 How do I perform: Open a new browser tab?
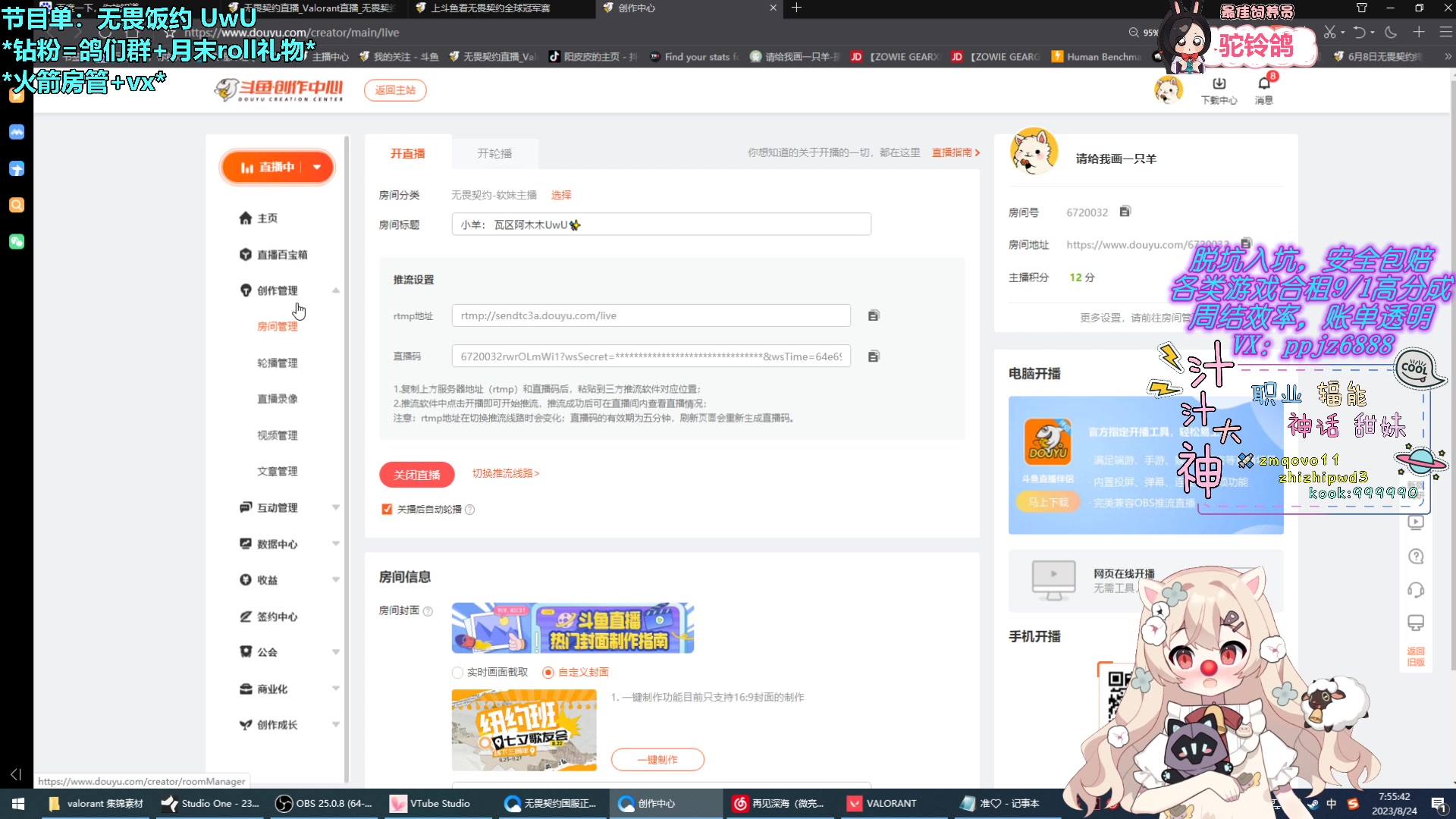point(796,8)
